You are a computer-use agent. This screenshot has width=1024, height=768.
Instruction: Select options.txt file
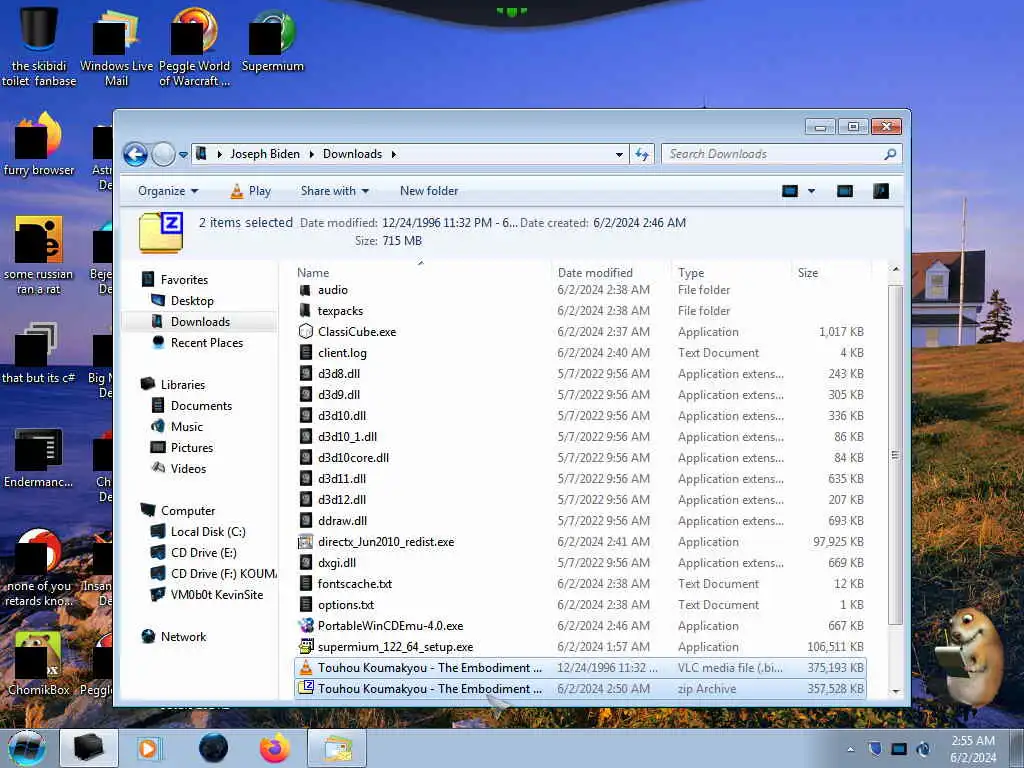pos(345,605)
